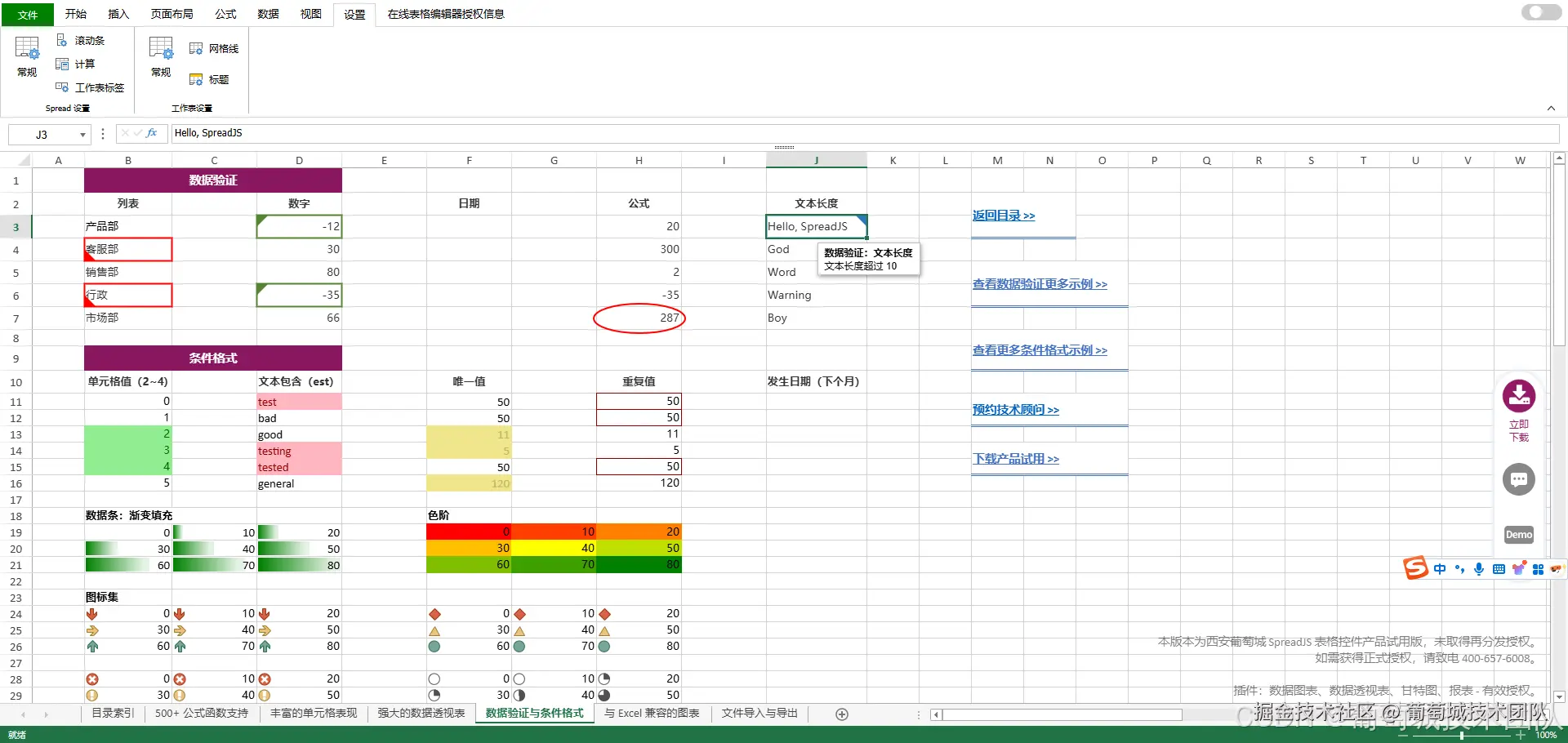1568x743 pixels.
Task: Open the 目录索引 sheet tab
Action: point(113,714)
